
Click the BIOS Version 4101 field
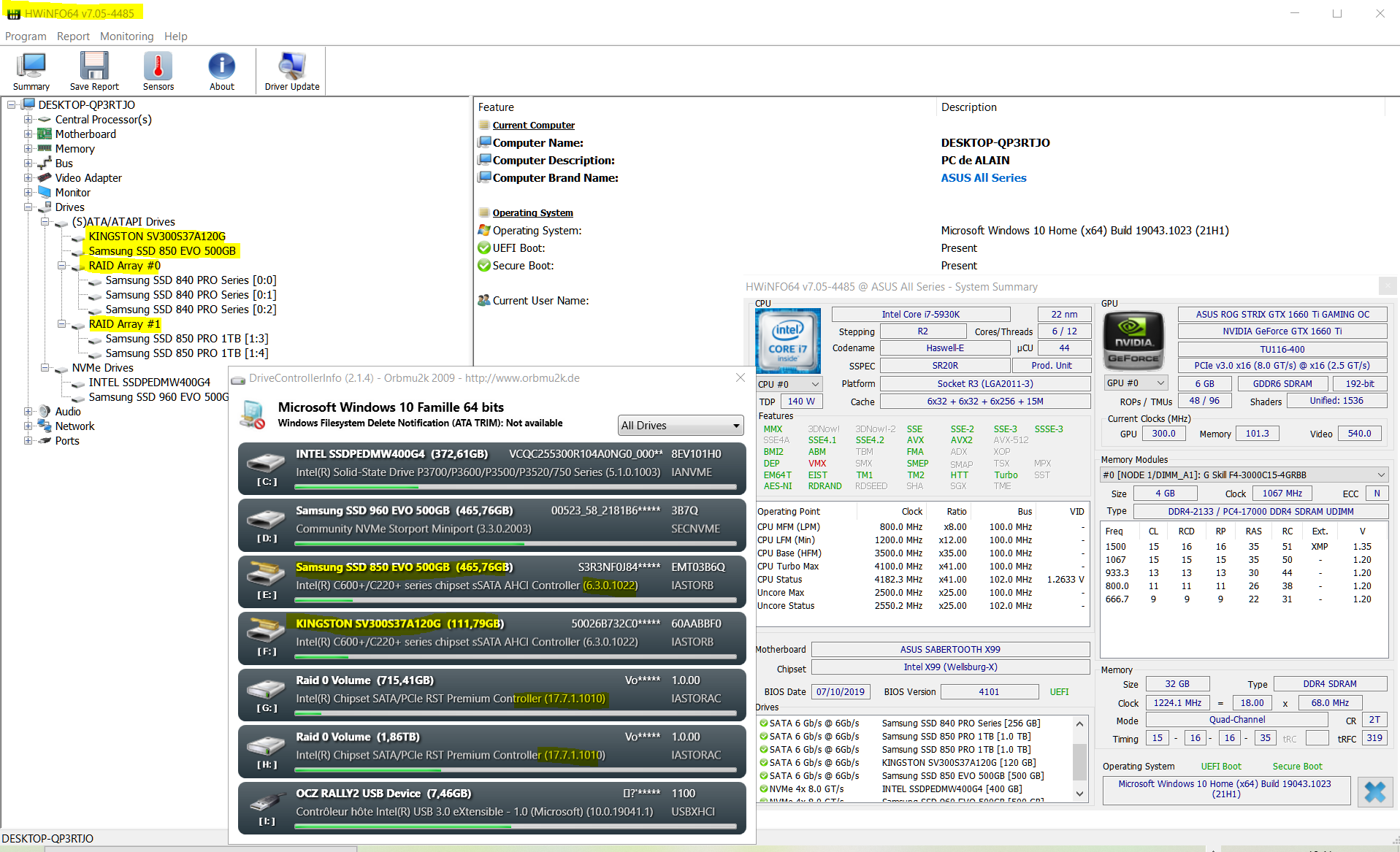989,691
